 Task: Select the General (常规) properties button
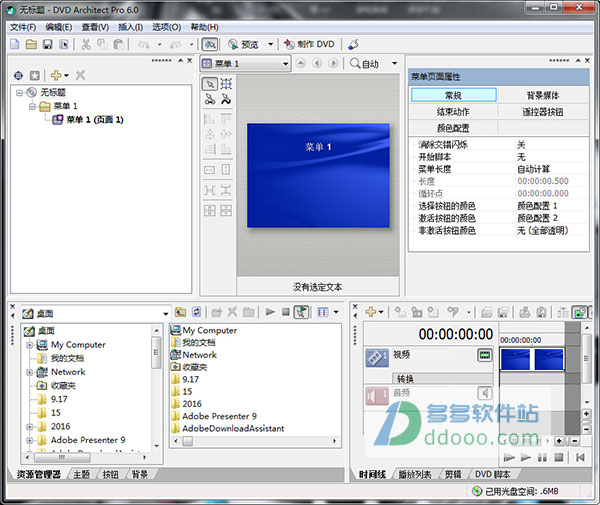[453, 95]
